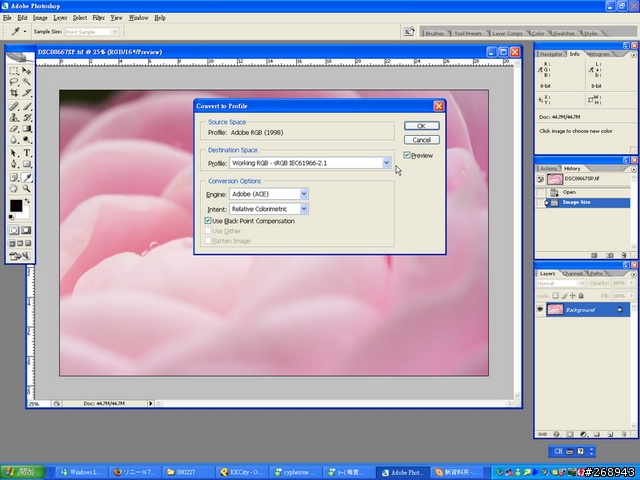Open the File menu

[7, 18]
